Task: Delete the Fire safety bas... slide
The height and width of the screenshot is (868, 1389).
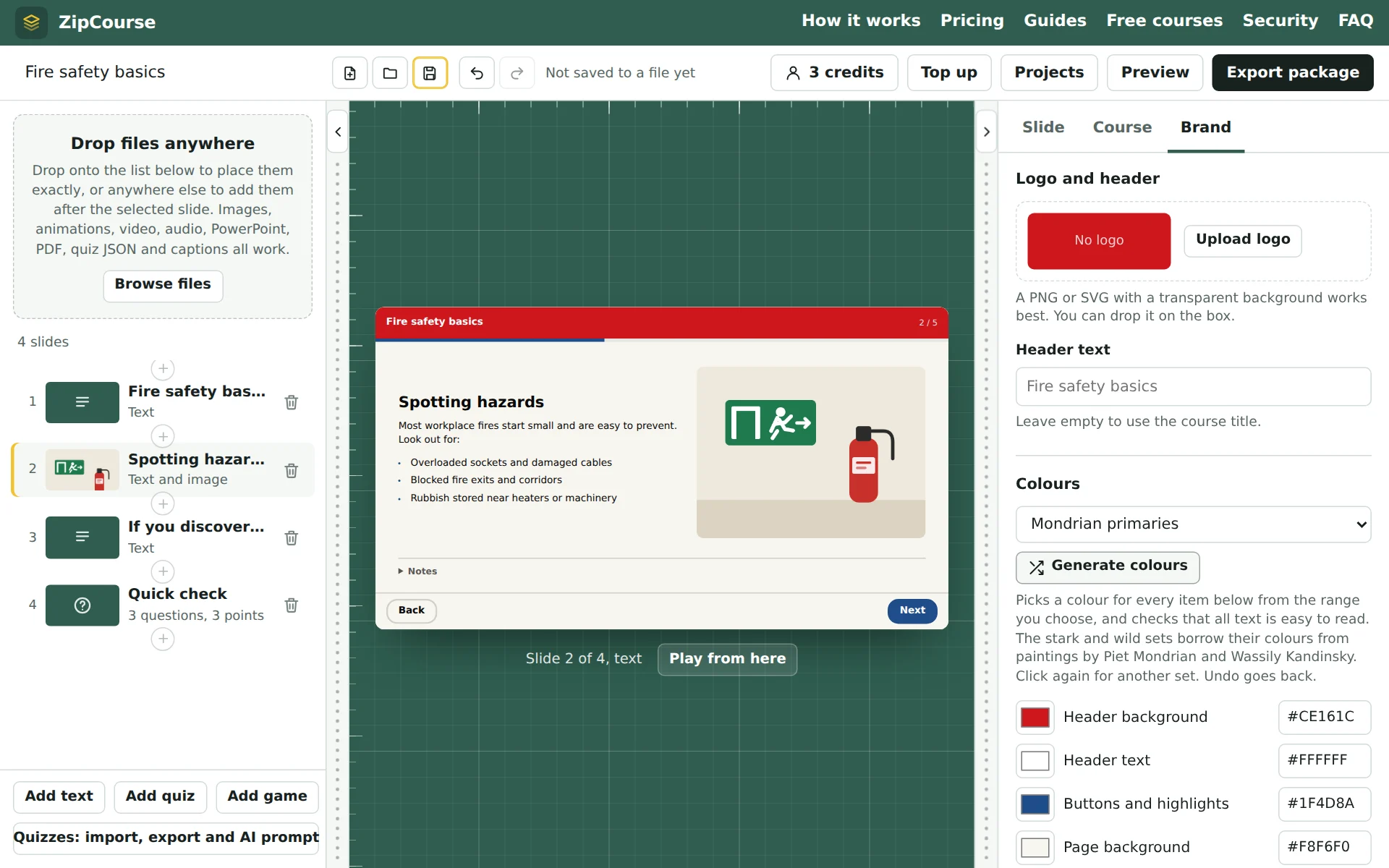Action: pyautogui.click(x=292, y=402)
